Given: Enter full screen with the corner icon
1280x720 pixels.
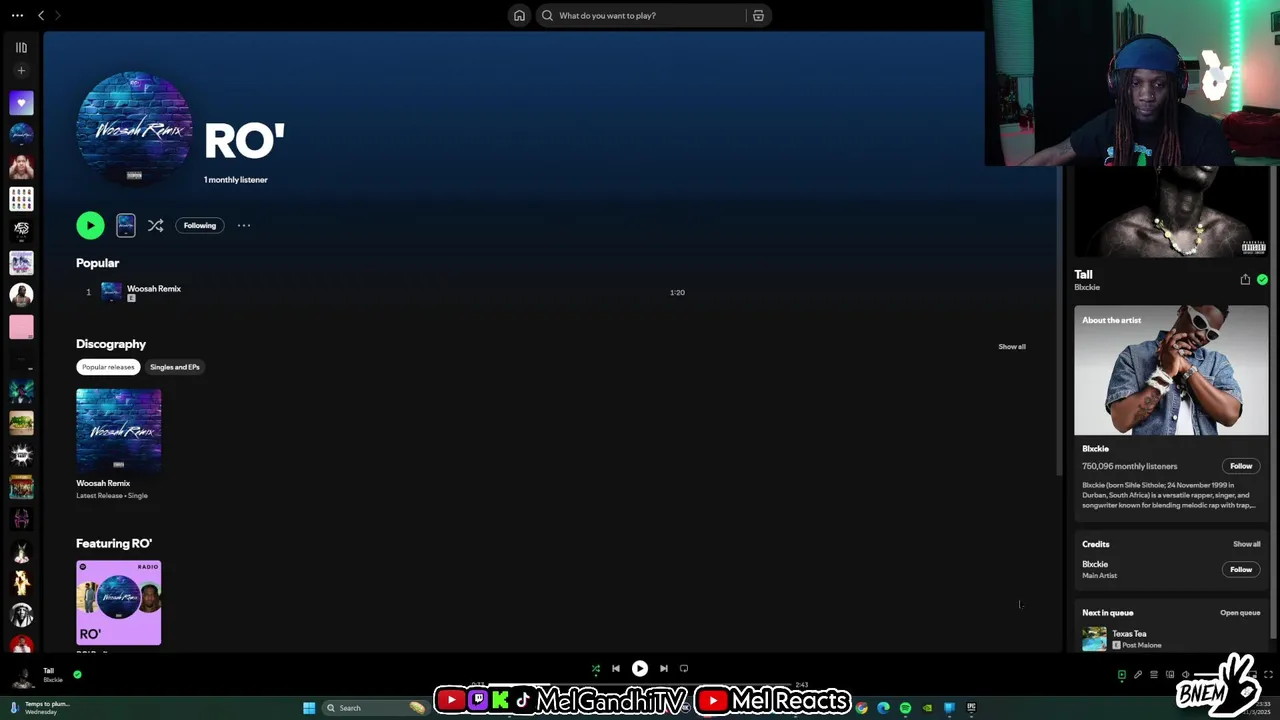Looking at the screenshot, I should point(1269,675).
